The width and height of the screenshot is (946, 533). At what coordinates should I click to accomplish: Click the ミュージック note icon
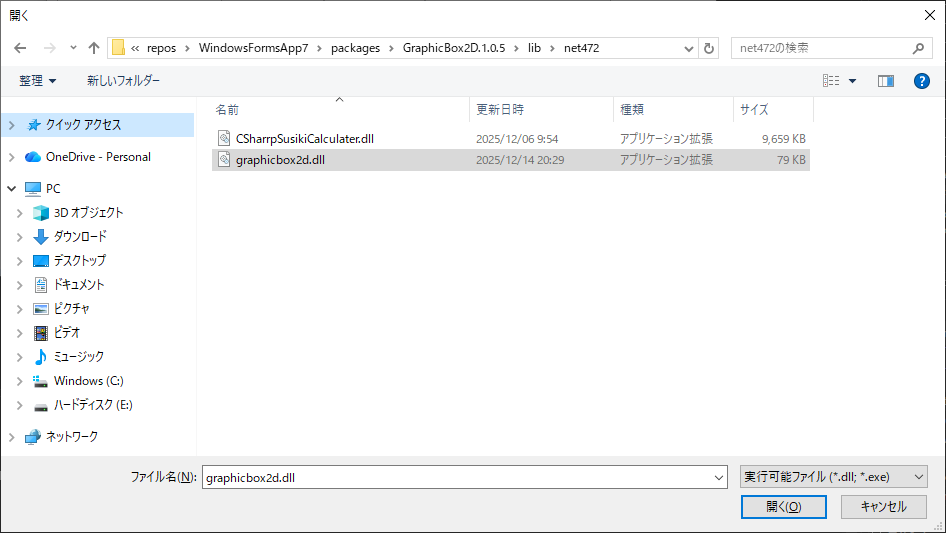tap(40, 357)
